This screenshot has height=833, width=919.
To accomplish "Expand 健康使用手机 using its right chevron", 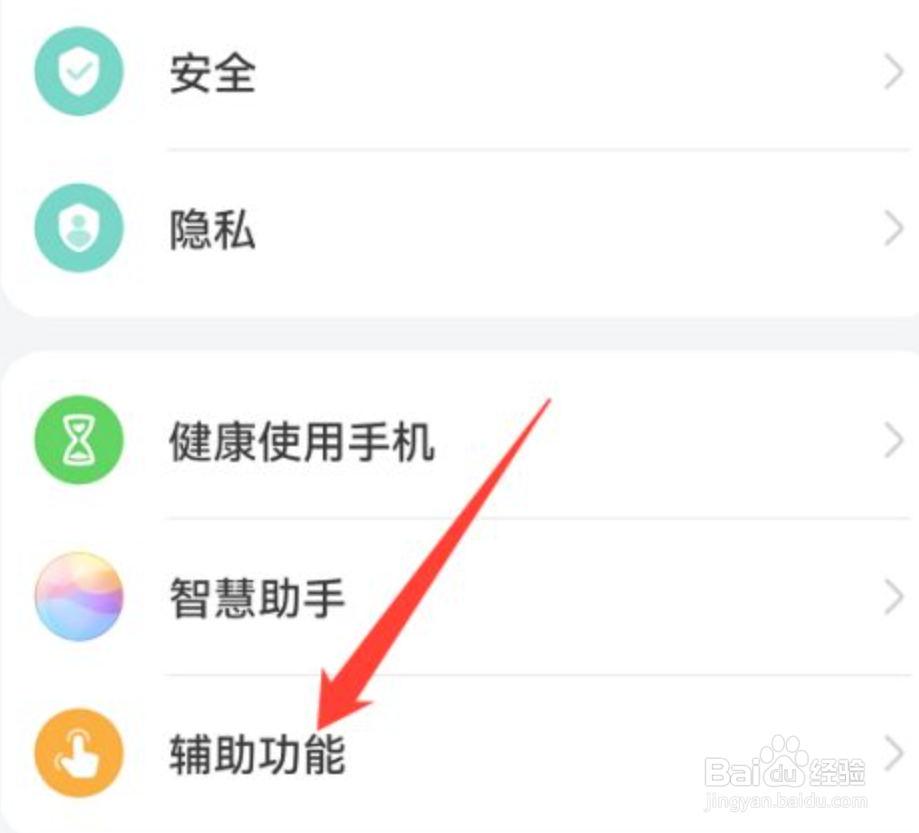I will 894,440.
